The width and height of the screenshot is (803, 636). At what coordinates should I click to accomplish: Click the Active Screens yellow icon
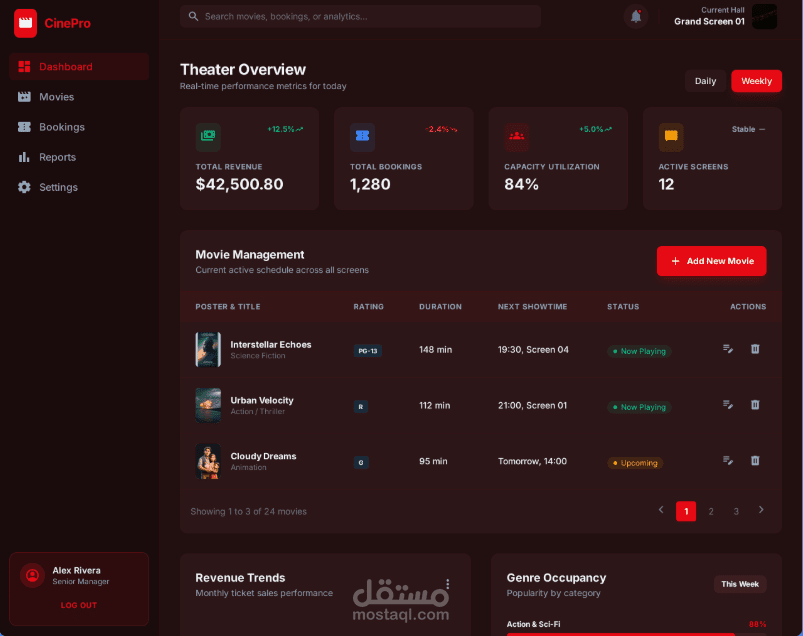[671, 137]
